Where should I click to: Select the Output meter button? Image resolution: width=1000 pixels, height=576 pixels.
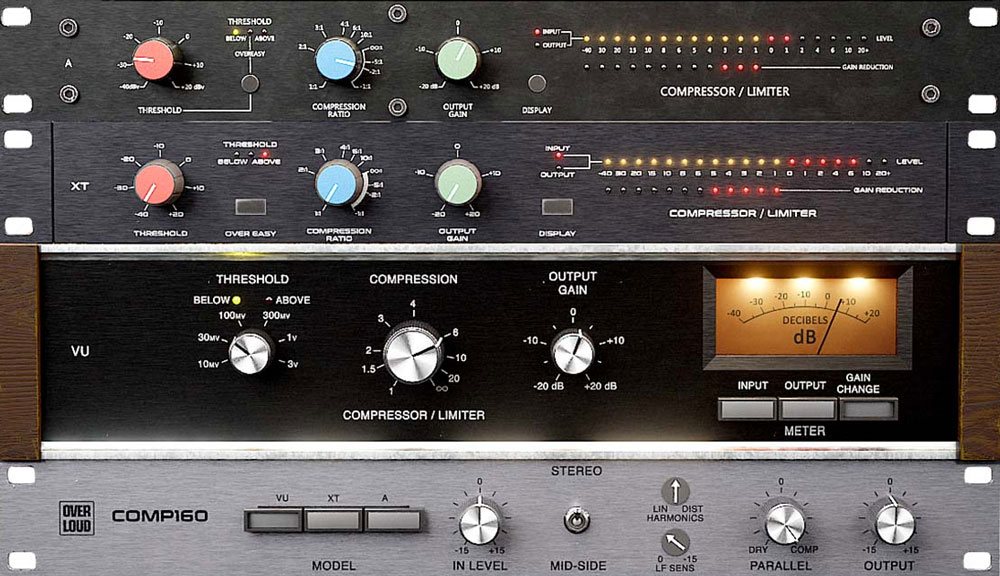tap(807, 408)
